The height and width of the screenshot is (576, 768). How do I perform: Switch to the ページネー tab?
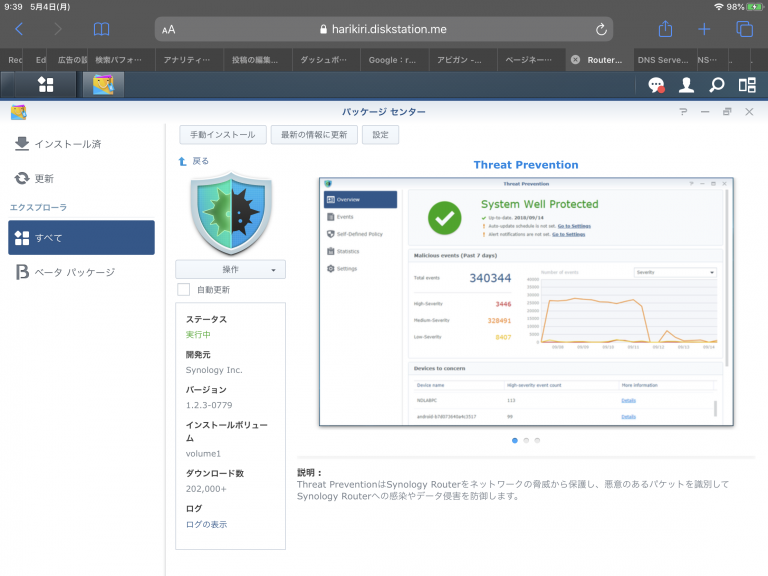[531, 60]
